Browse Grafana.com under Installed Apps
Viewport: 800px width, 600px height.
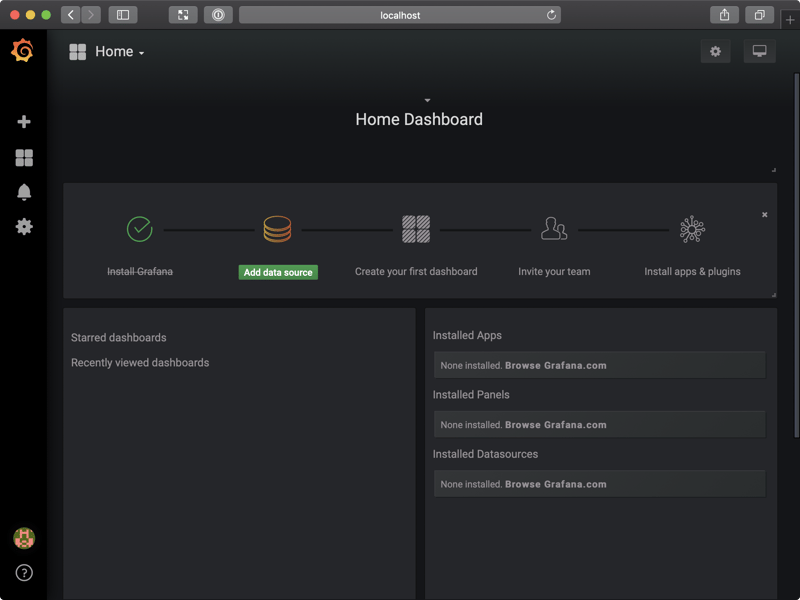coord(556,365)
